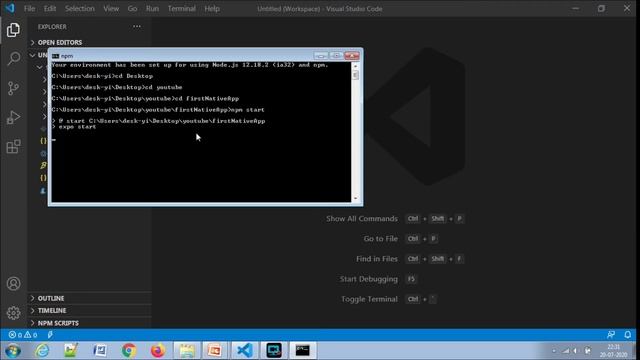Image resolution: width=640 pixels, height=360 pixels.
Task: Open the Run and Debug view
Action: (13, 118)
